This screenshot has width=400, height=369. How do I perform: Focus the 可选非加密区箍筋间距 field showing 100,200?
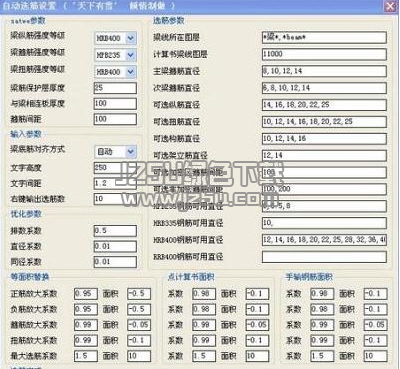[324, 189]
